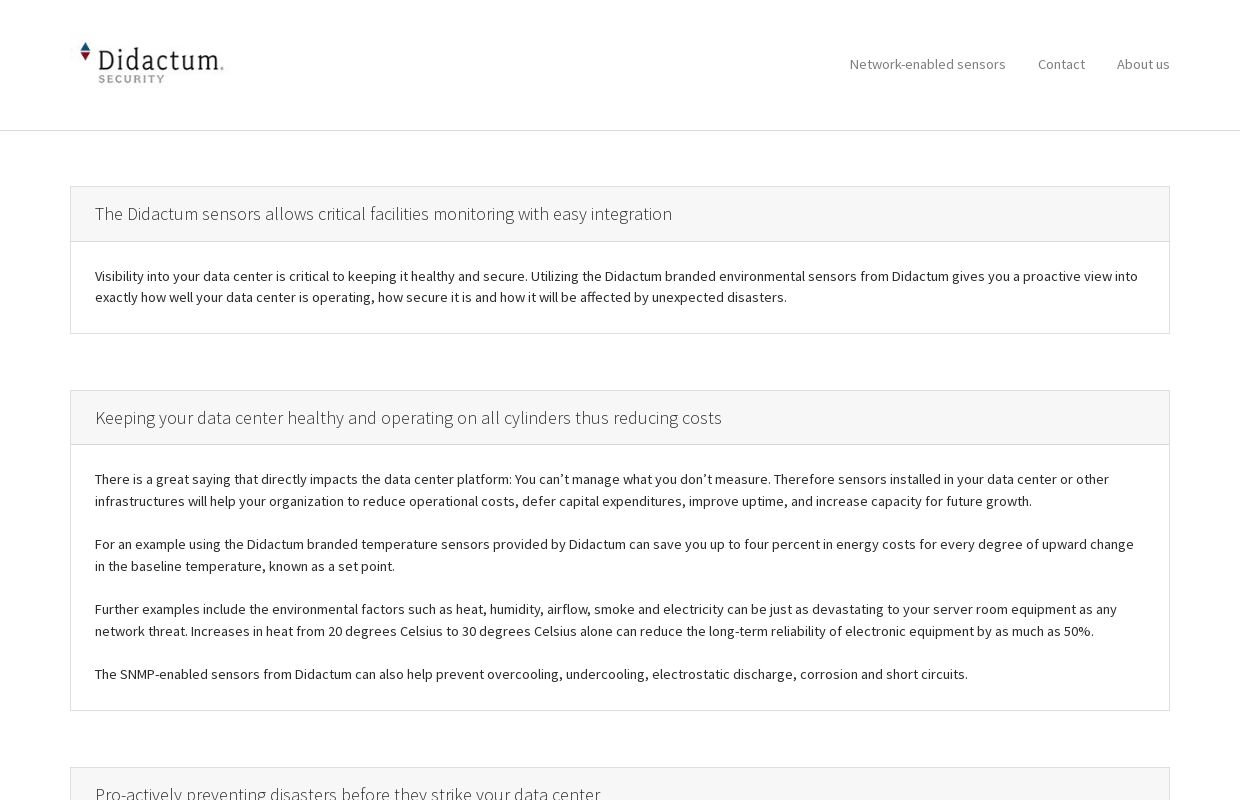
Task: Click paragraph about Didactum branded temperature sensors
Action: (x=614, y=555)
